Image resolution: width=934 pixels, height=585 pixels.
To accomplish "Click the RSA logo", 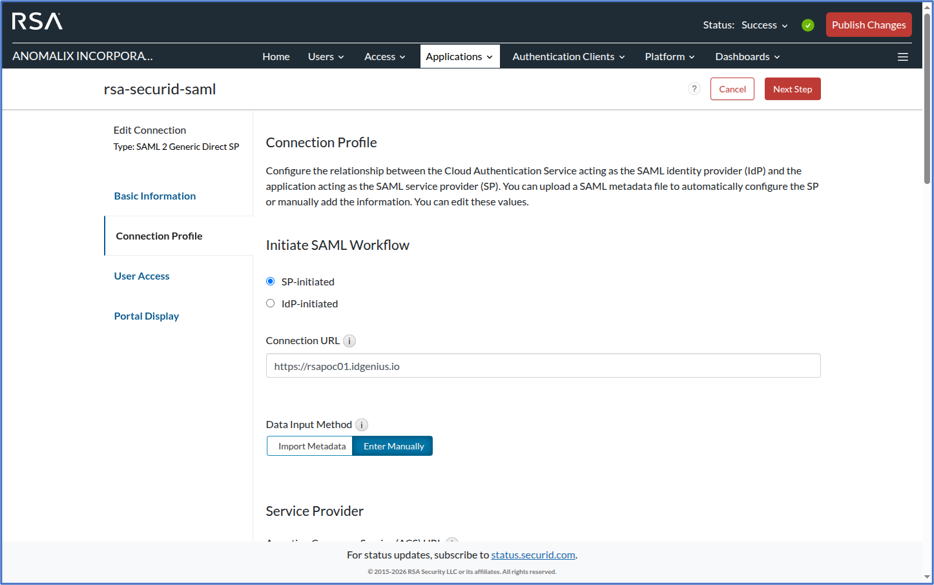I will coord(37,21).
